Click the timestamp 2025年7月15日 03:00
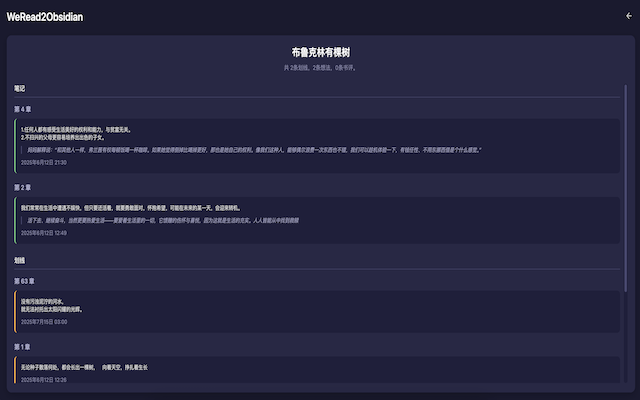 point(44,322)
